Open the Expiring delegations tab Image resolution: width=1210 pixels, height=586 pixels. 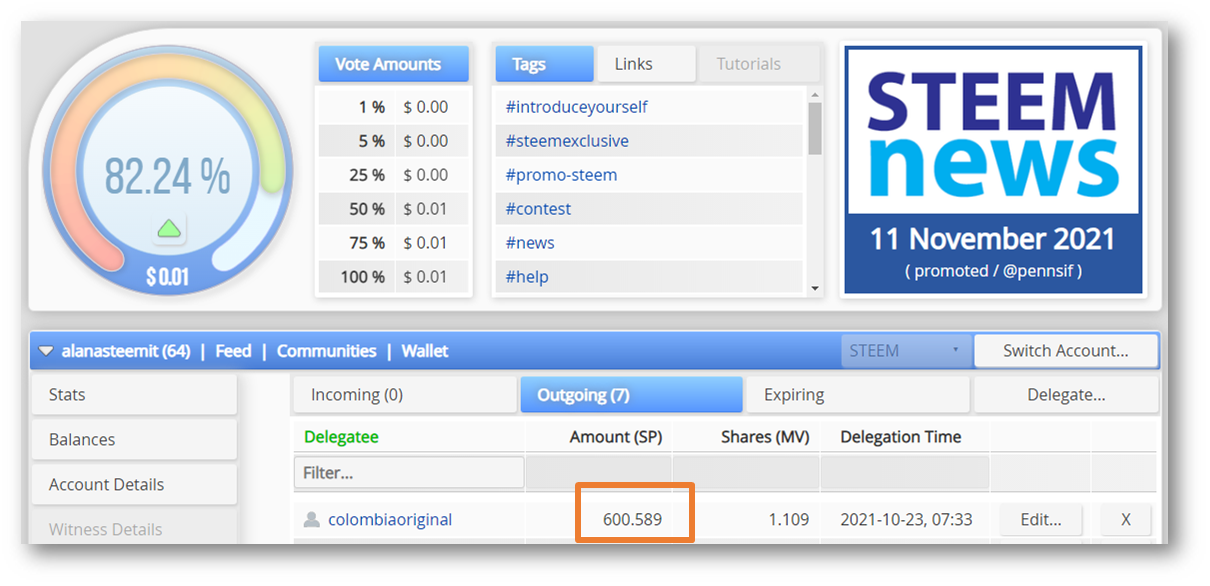[x=857, y=394]
